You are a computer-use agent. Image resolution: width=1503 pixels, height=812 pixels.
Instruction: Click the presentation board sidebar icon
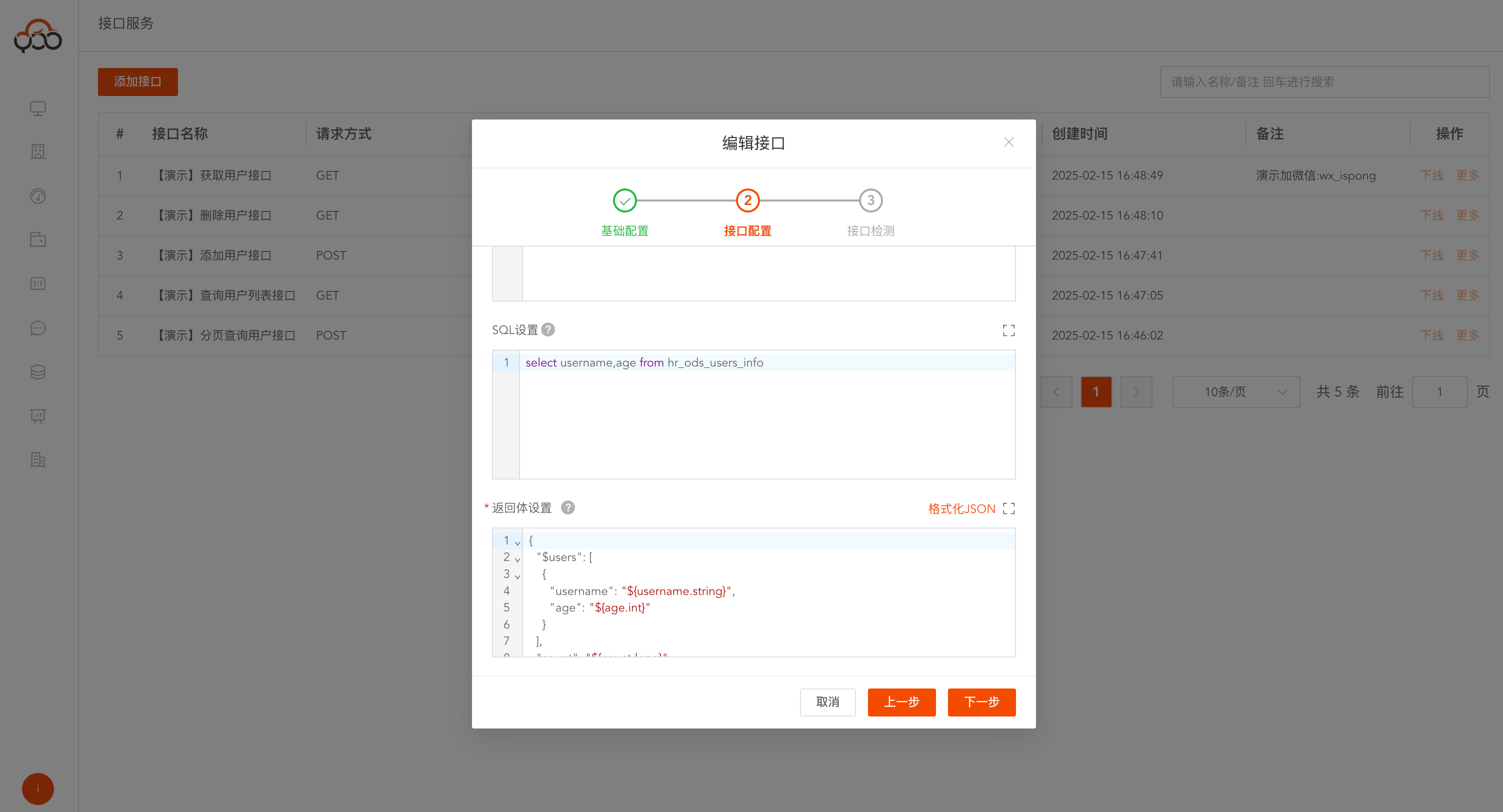point(38,416)
